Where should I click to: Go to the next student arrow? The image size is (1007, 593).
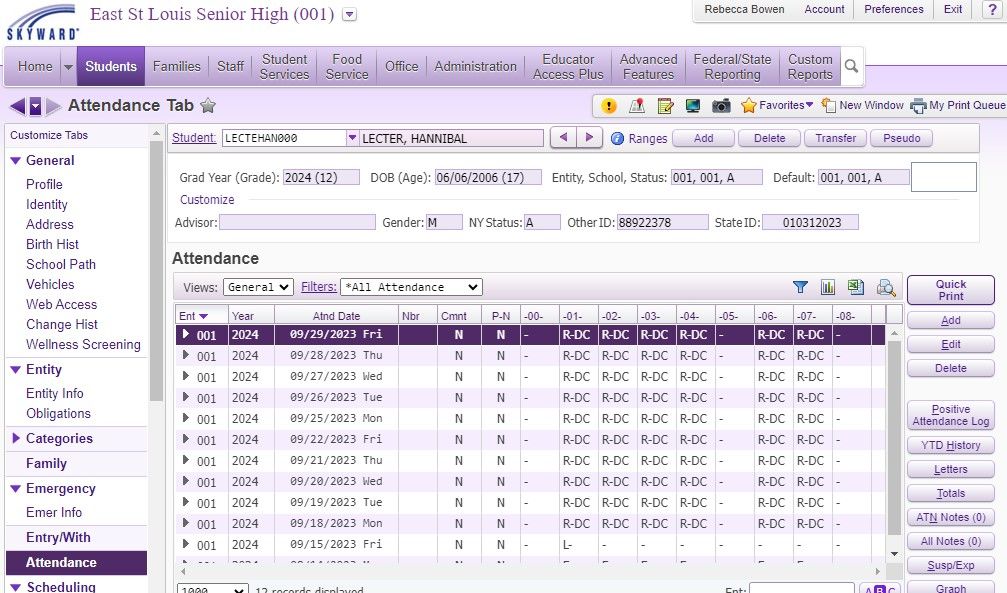click(590, 138)
